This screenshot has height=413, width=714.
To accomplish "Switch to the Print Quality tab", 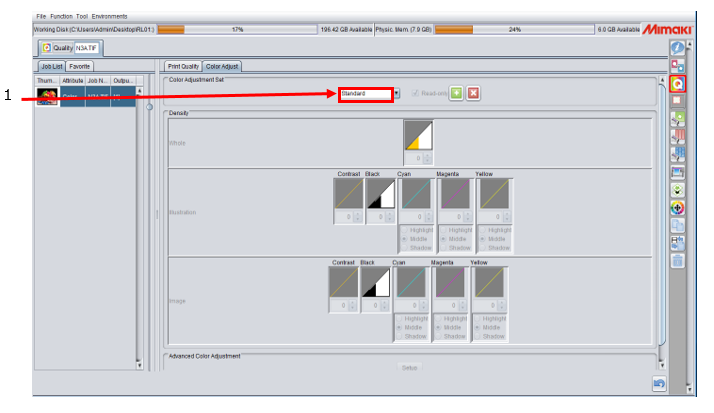I will click(183, 66).
